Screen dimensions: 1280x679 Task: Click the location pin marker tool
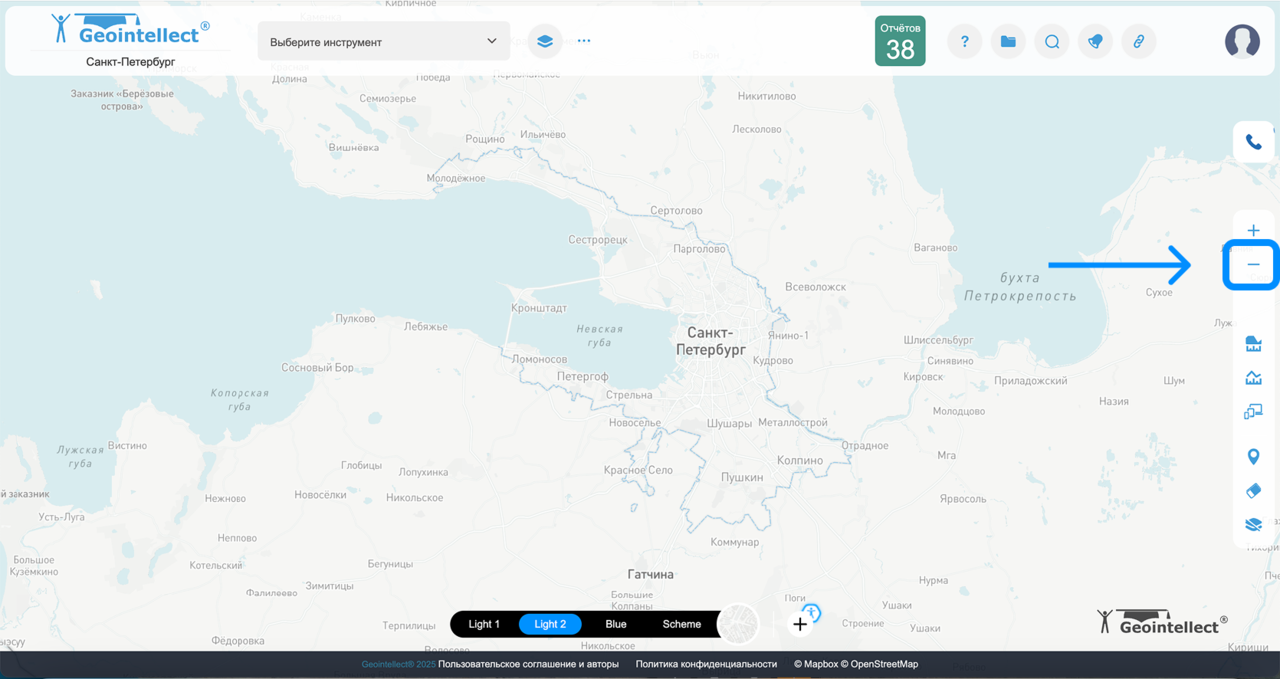pos(1253,457)
